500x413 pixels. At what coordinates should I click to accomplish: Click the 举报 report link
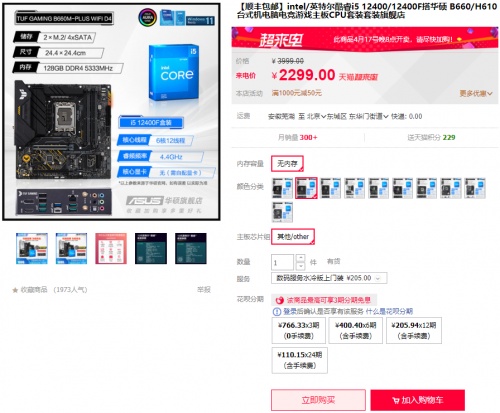[204, 290]
